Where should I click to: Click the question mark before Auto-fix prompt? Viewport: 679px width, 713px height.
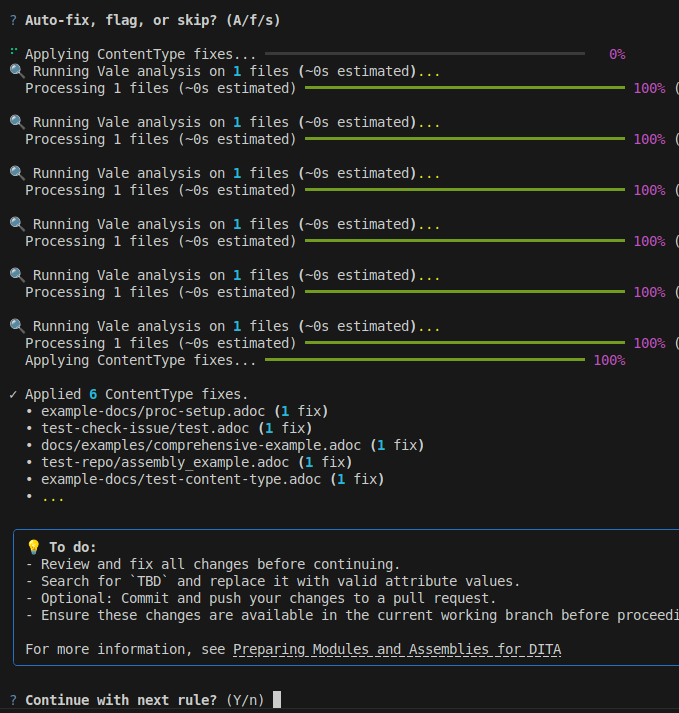point(13,20)
